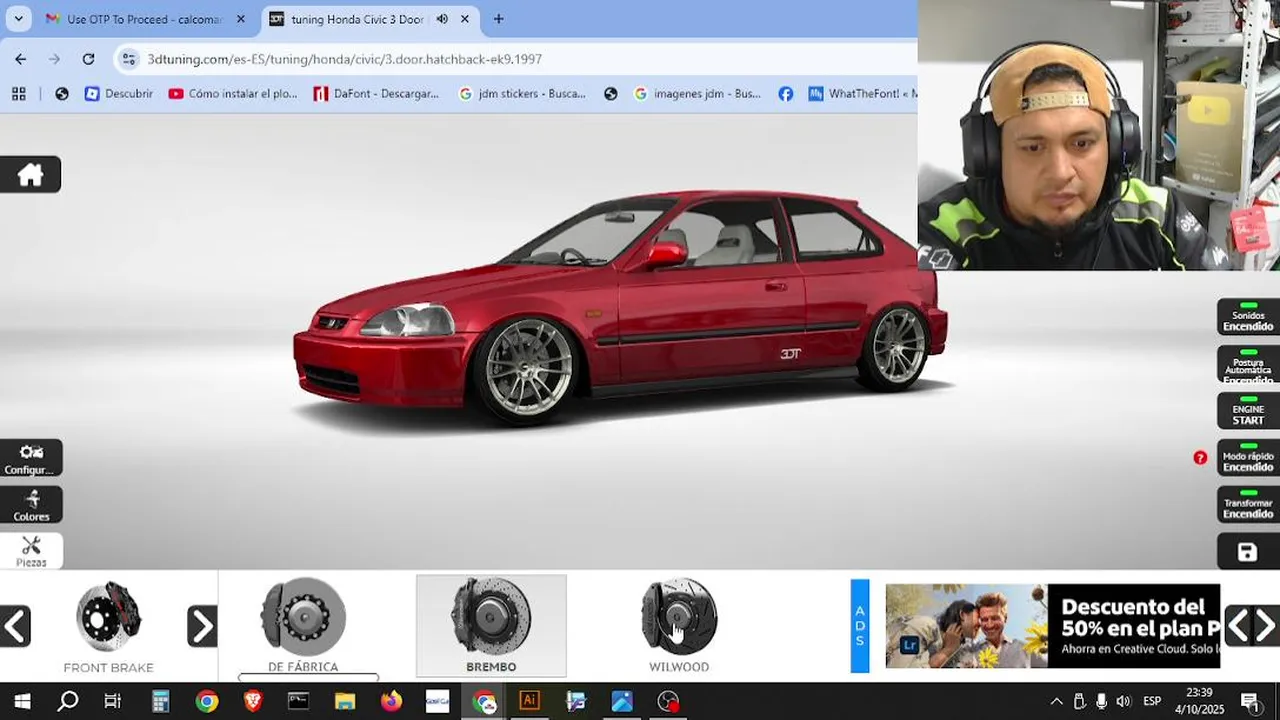Click the blue ADS label

tap(860, 626)
